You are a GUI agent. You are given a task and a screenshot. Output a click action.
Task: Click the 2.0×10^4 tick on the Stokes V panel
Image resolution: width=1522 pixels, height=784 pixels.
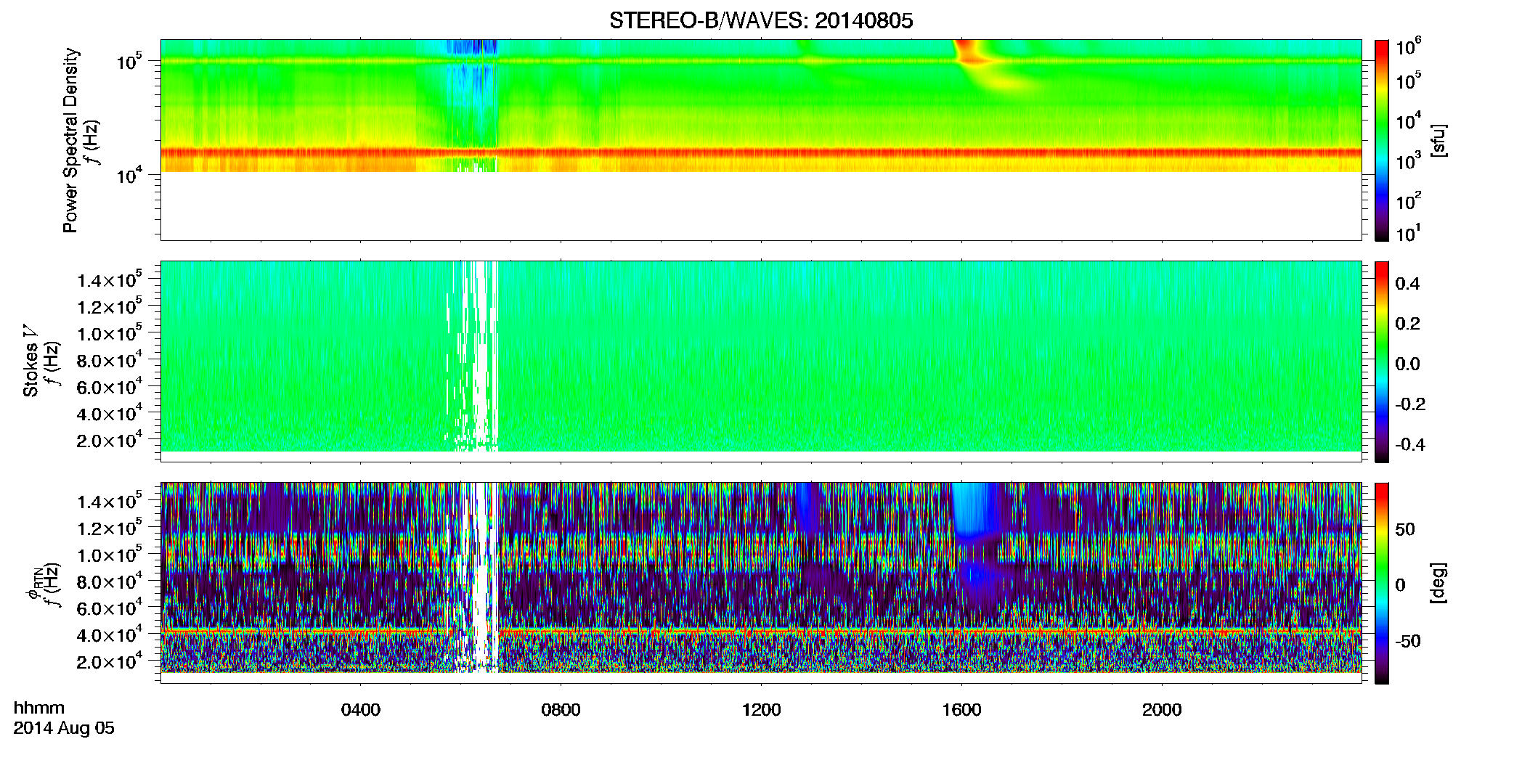tap(109, 440)
